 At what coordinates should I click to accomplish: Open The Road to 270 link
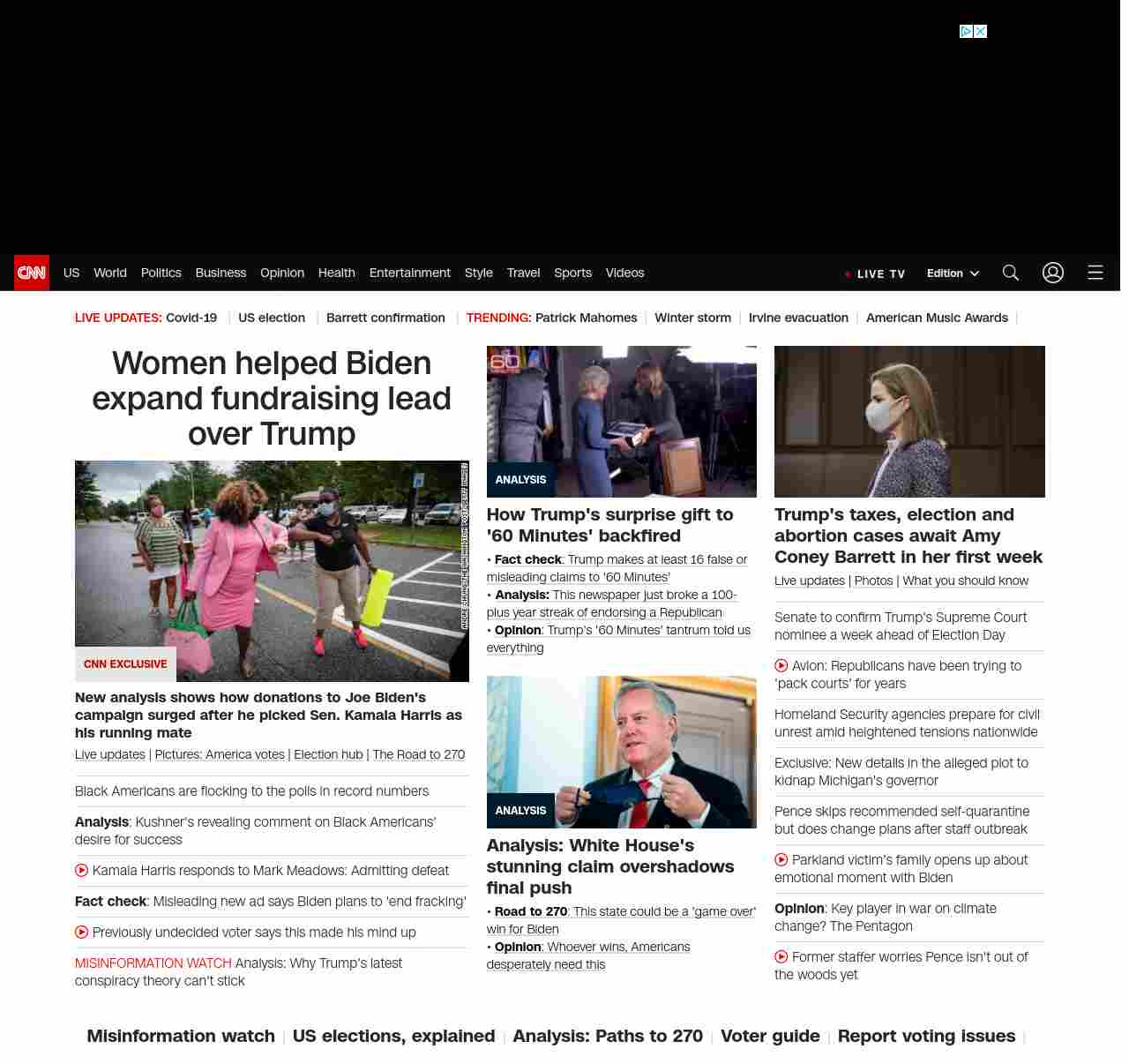(418, 754)
